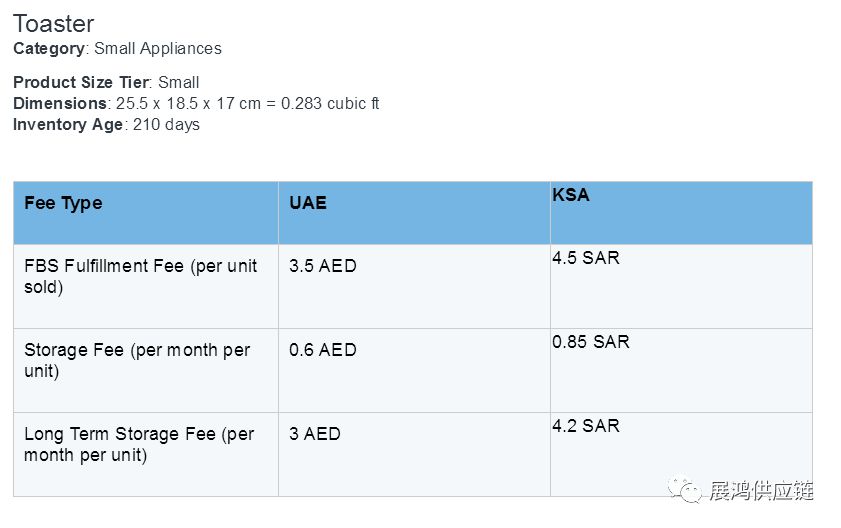Click the 4.2 SAR cell
Image resolution: width=841 pixels, height=528 pixels.
coord(586,426)
